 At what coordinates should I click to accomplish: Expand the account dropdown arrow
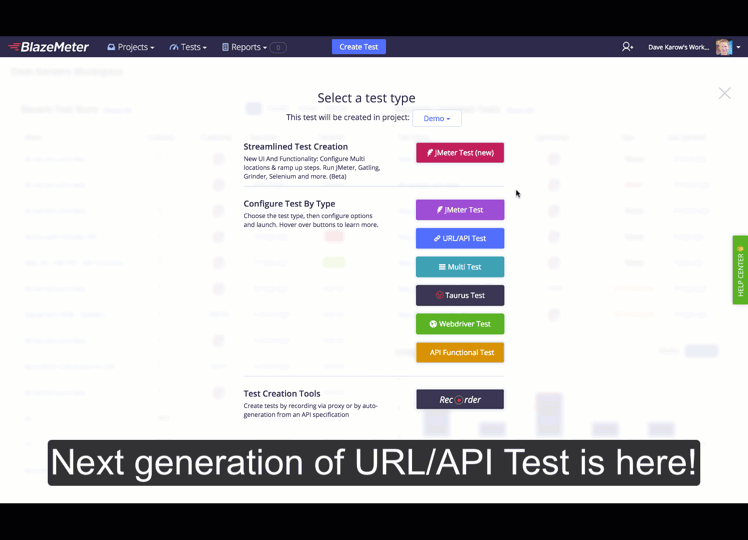point(738,47)
